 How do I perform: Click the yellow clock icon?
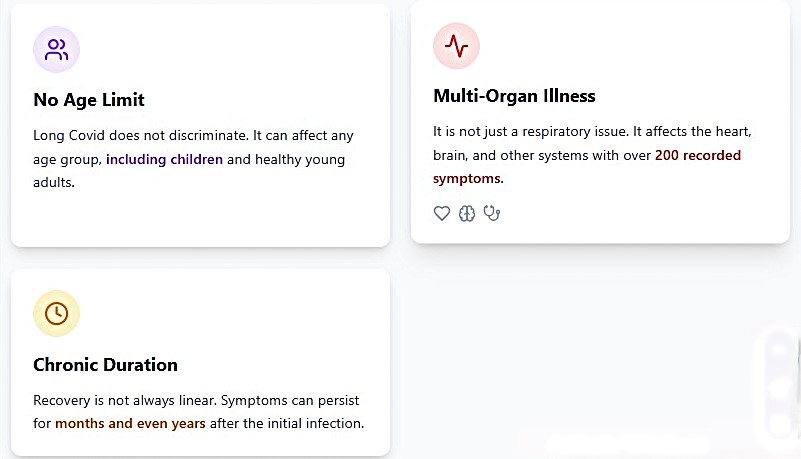click(x=56, y=313)
